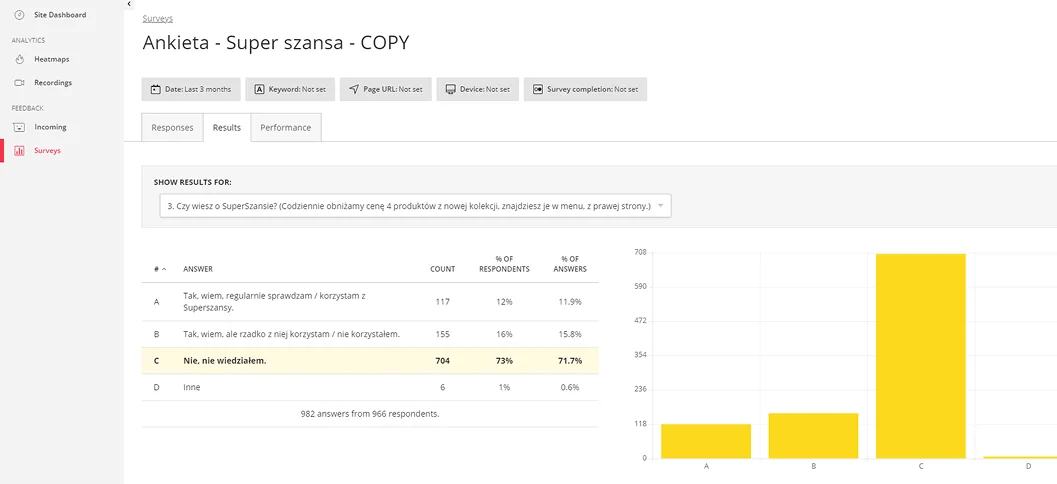The width and height of the screenshot is (1057, 484).
Task: Click the Heatmaps flame icon
Action: coord(20,59)
